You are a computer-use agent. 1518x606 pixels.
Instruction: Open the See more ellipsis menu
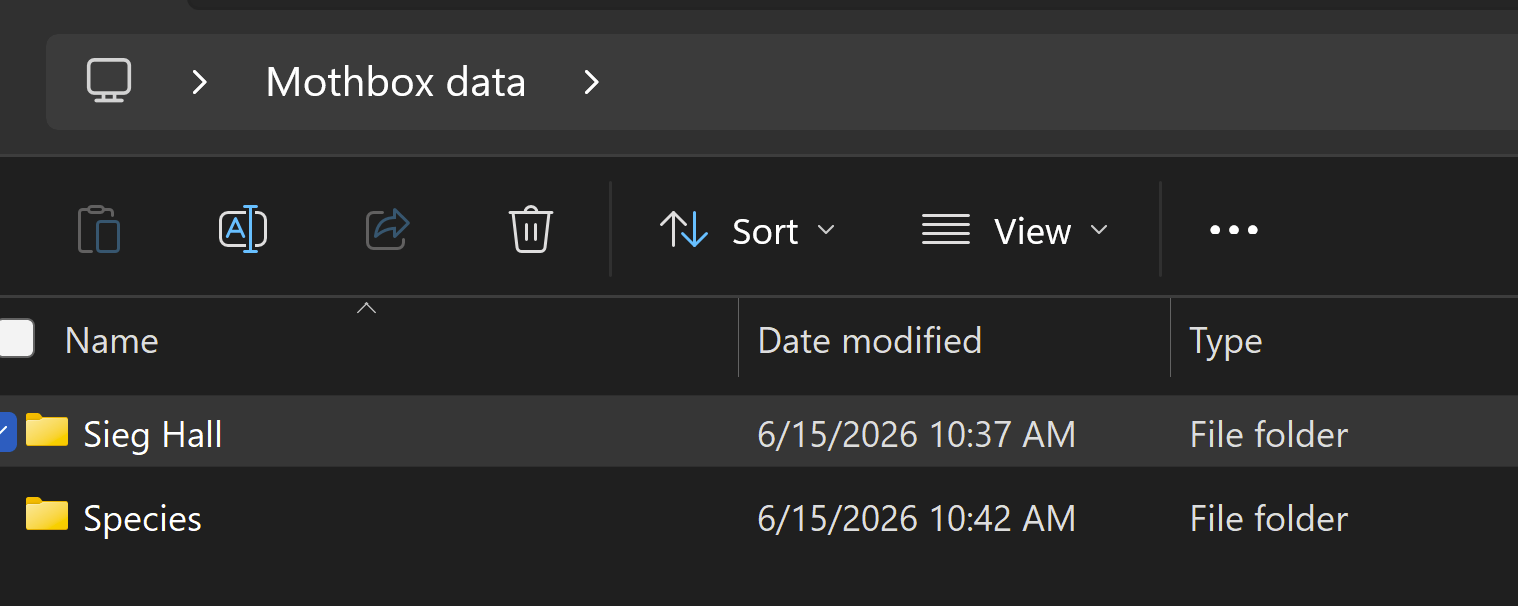click(x=1234, y=231)
